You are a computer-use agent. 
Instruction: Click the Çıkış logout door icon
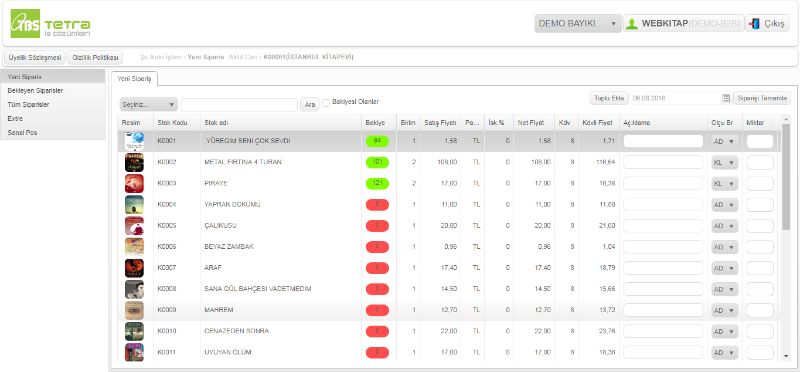click(755, 24)
